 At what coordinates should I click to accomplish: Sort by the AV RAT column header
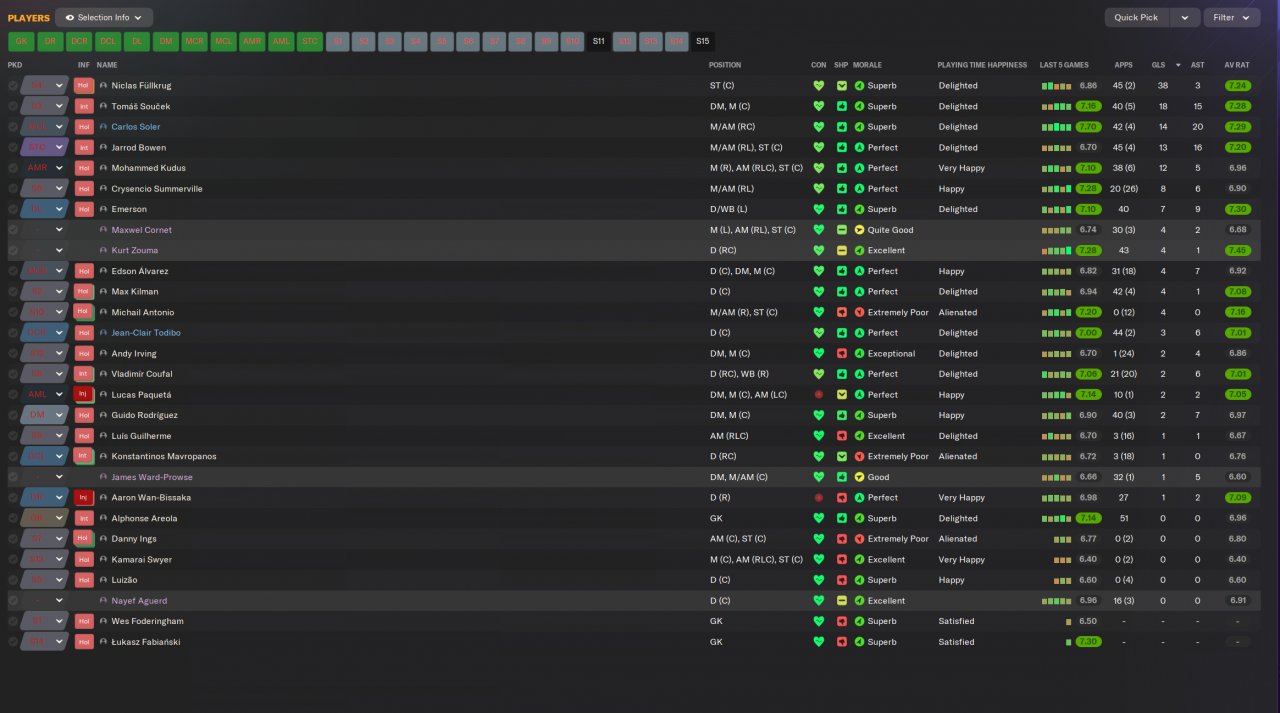tap(1237, 65)
